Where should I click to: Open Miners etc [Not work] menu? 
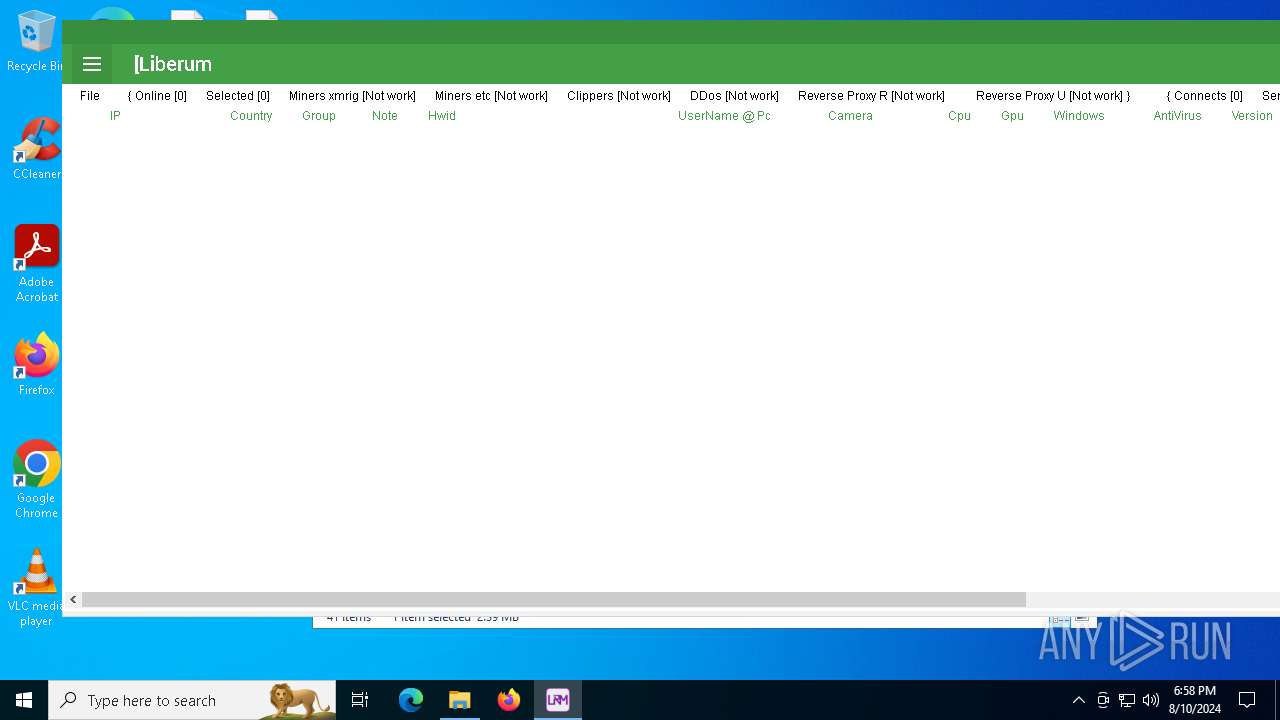(491, 96)
